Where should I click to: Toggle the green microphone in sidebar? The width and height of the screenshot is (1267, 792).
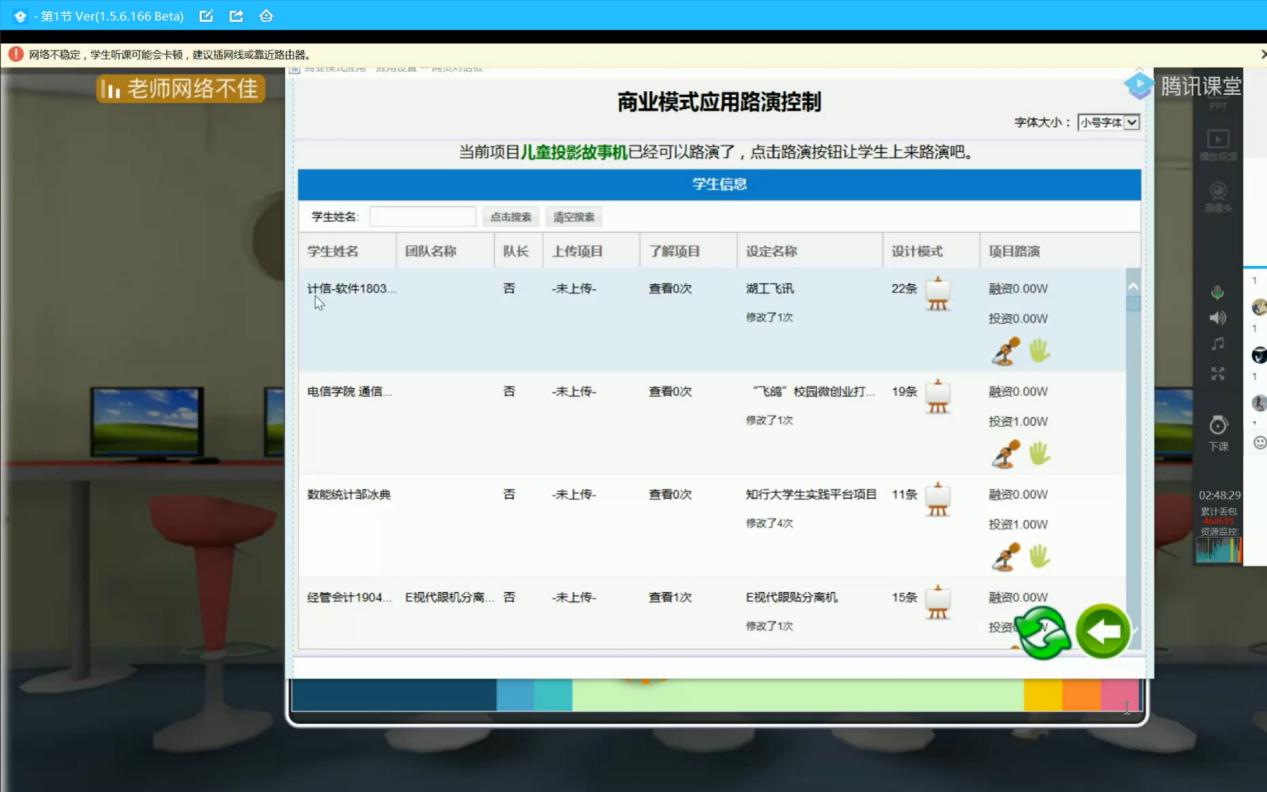pos(1217,293)
